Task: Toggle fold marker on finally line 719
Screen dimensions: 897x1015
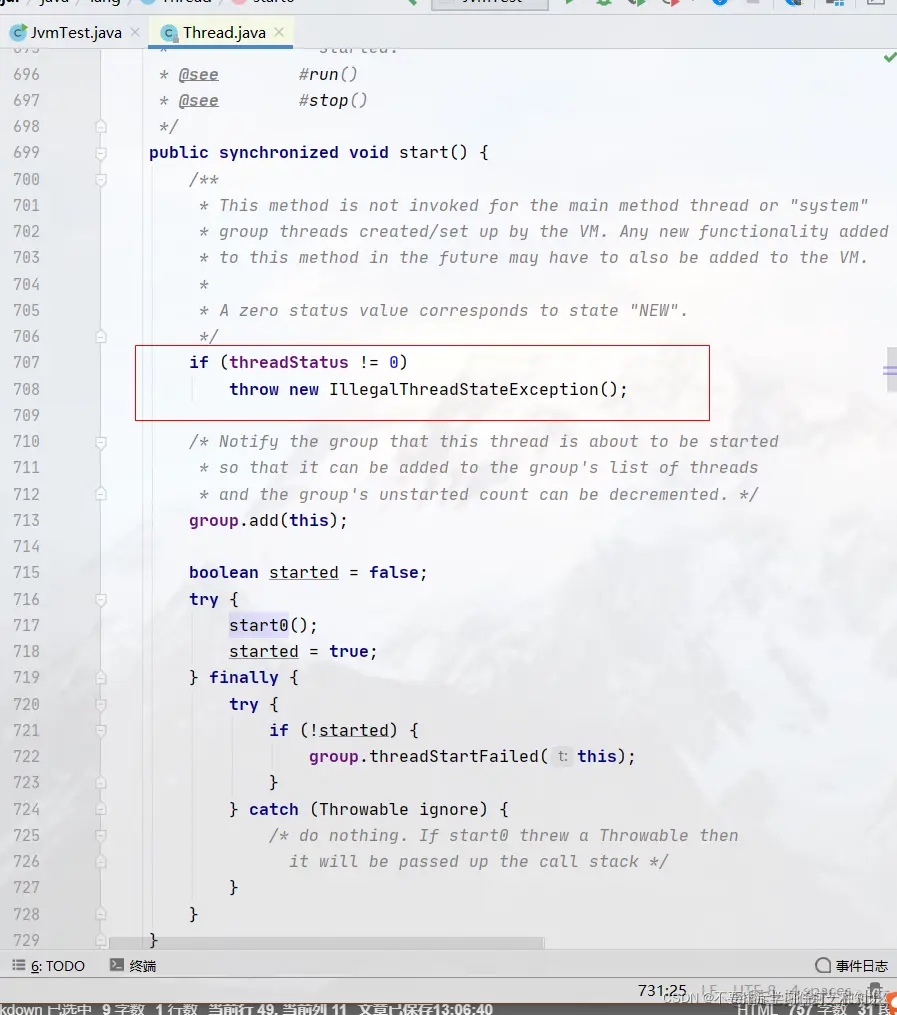Action: coord(101,678)
